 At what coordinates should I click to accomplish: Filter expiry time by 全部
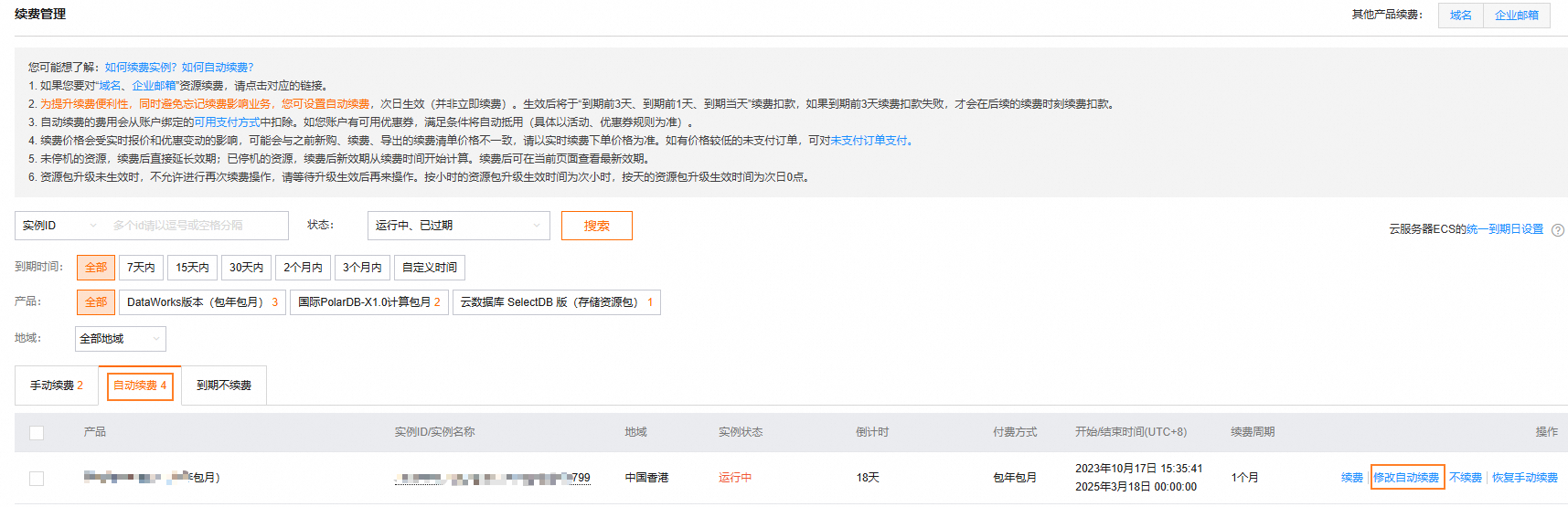pyautogui.click(x=96, y=268)
